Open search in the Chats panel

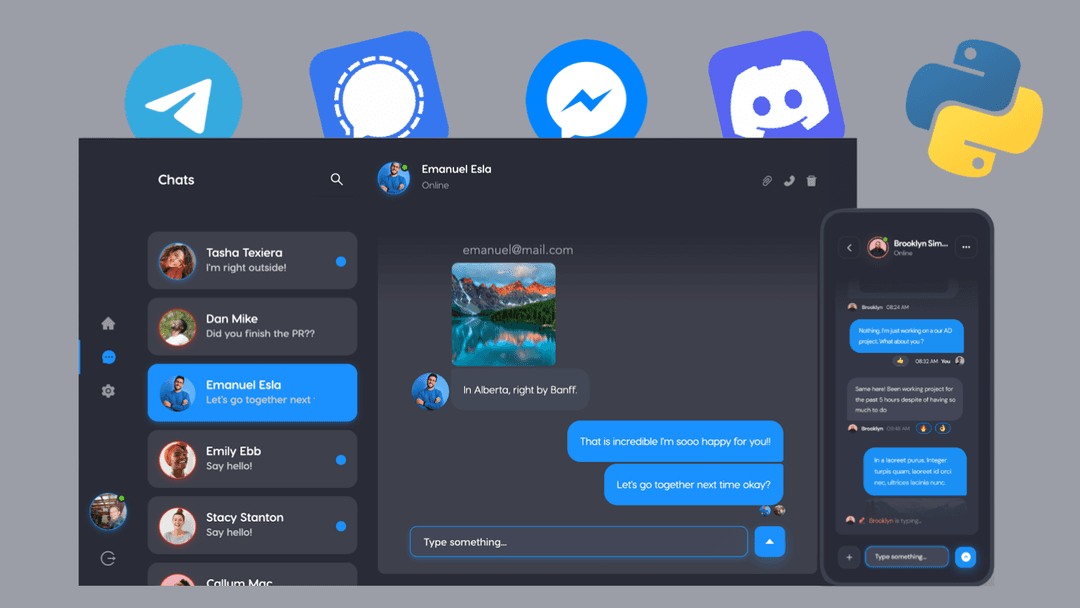(x=336, y=179)
